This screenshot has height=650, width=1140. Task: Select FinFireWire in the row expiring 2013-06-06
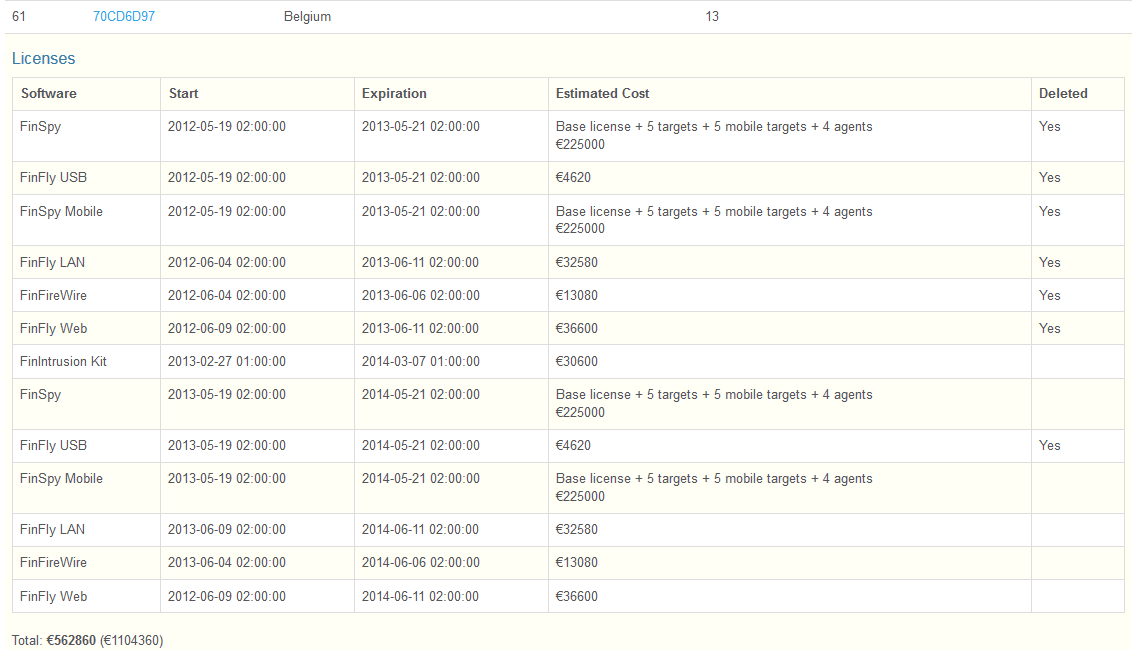(x=53, y=295)
